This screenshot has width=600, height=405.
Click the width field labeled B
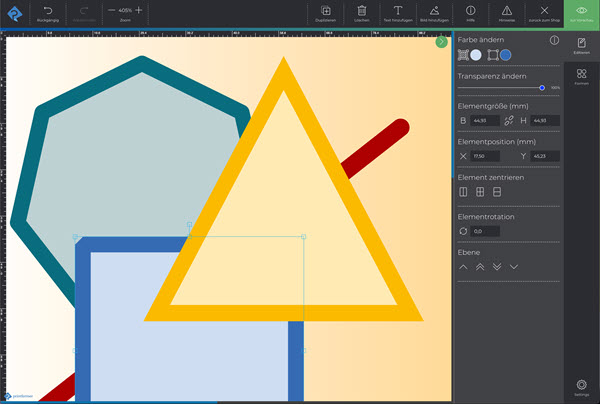point(484,121)
